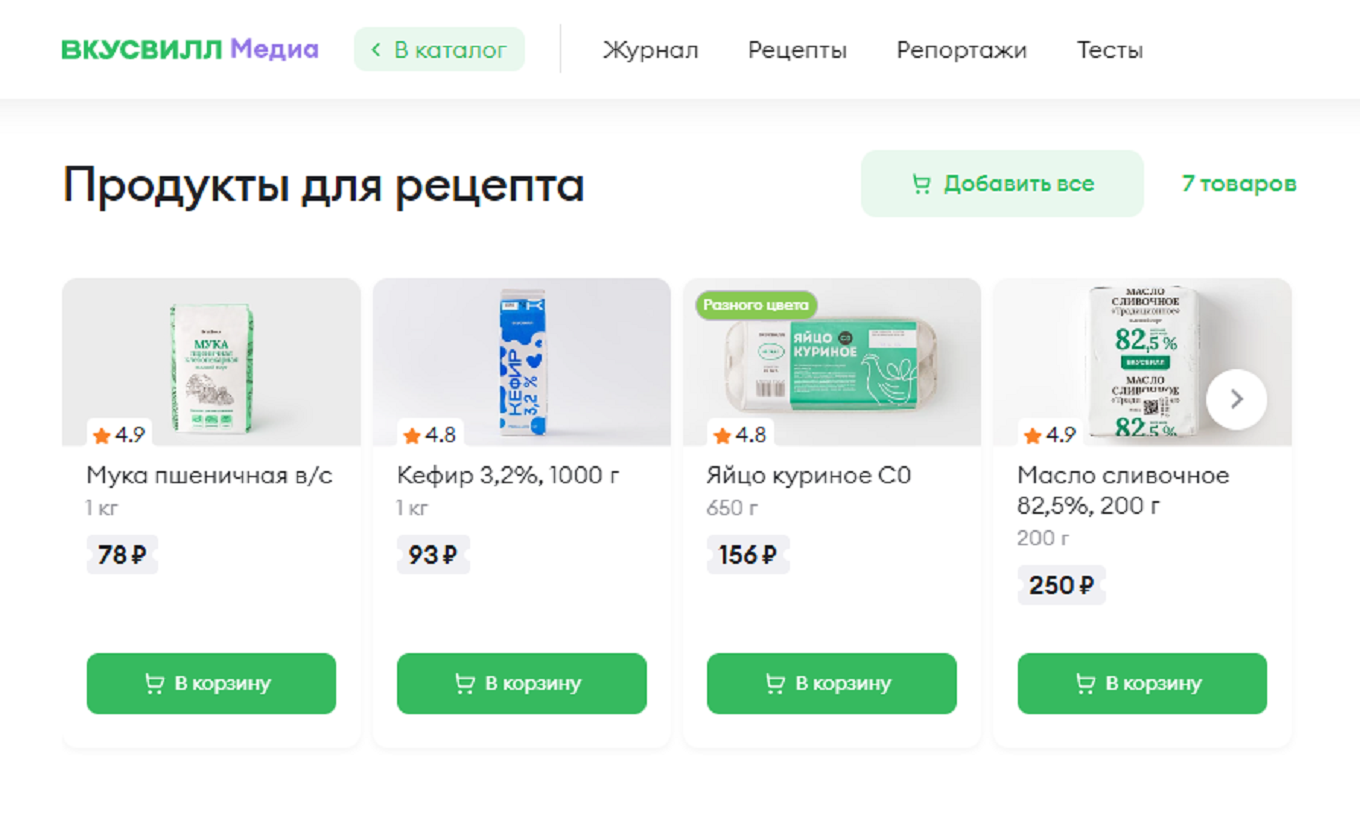
Task: Click the cart icon on butter's "В корзину" button
Action: click(1084, 683)
